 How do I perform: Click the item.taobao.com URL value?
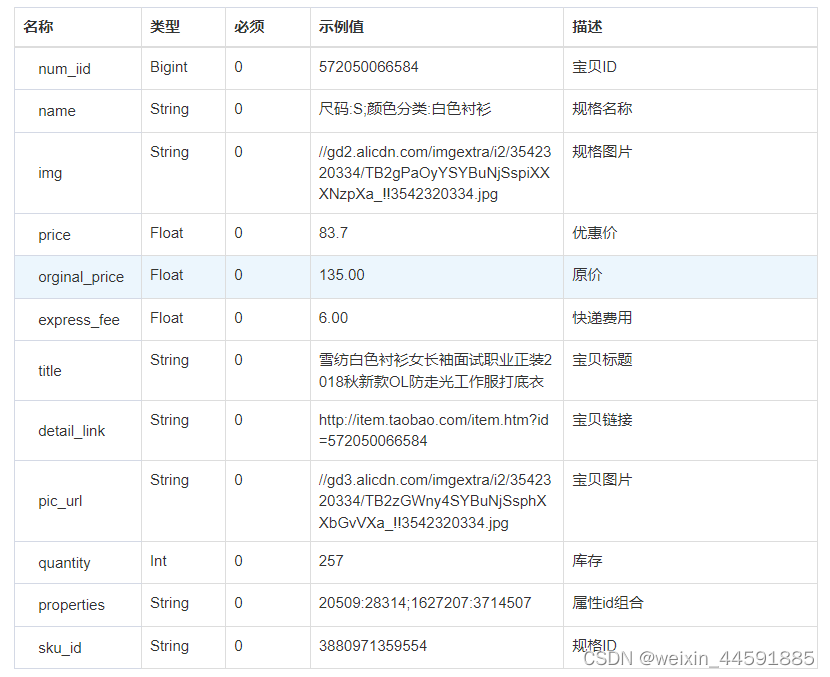click(x=434, y=430)
